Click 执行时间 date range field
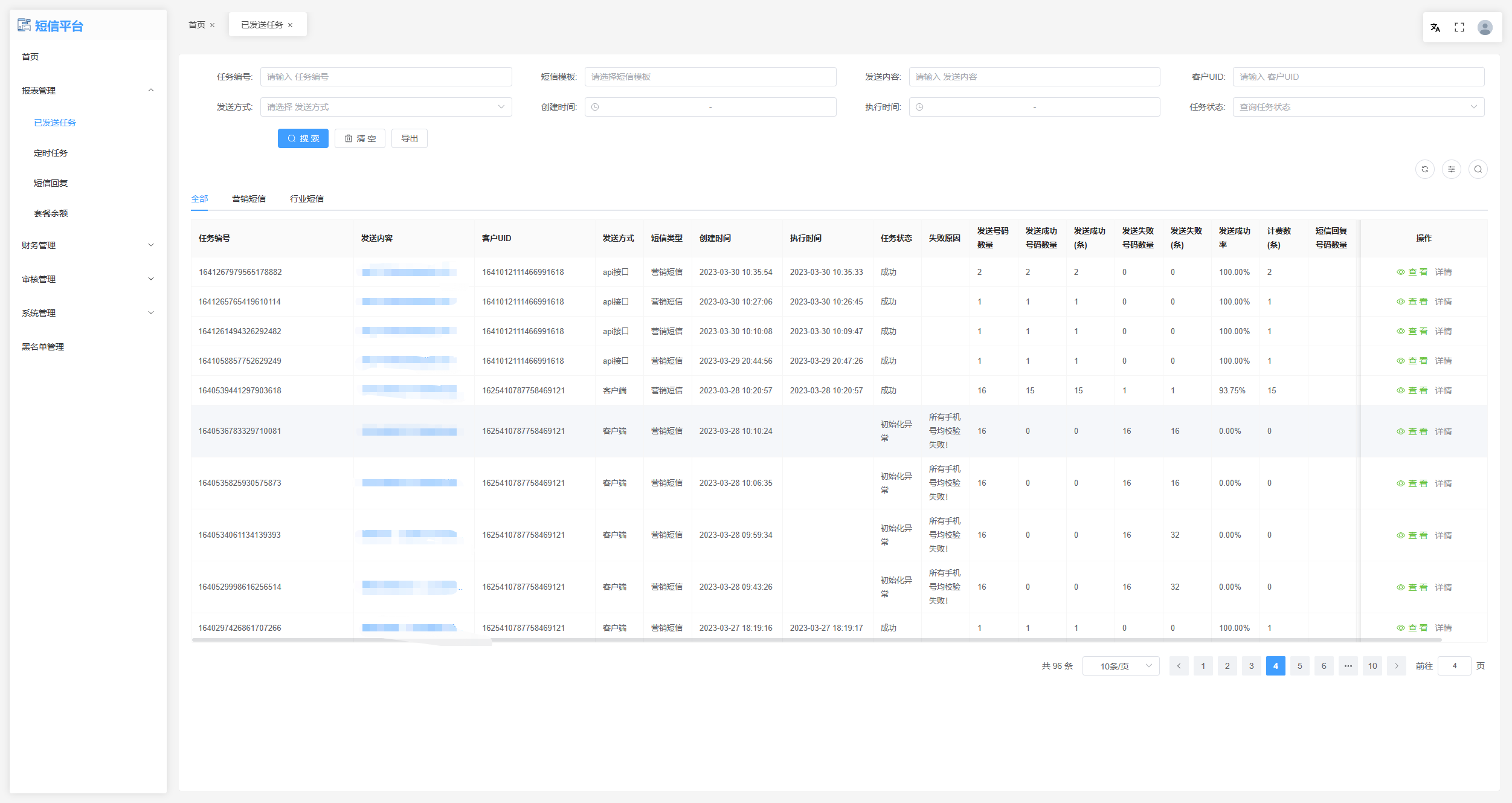Screen dimensions: 1512x803 pyautogui.click(x=1034, y=107)
